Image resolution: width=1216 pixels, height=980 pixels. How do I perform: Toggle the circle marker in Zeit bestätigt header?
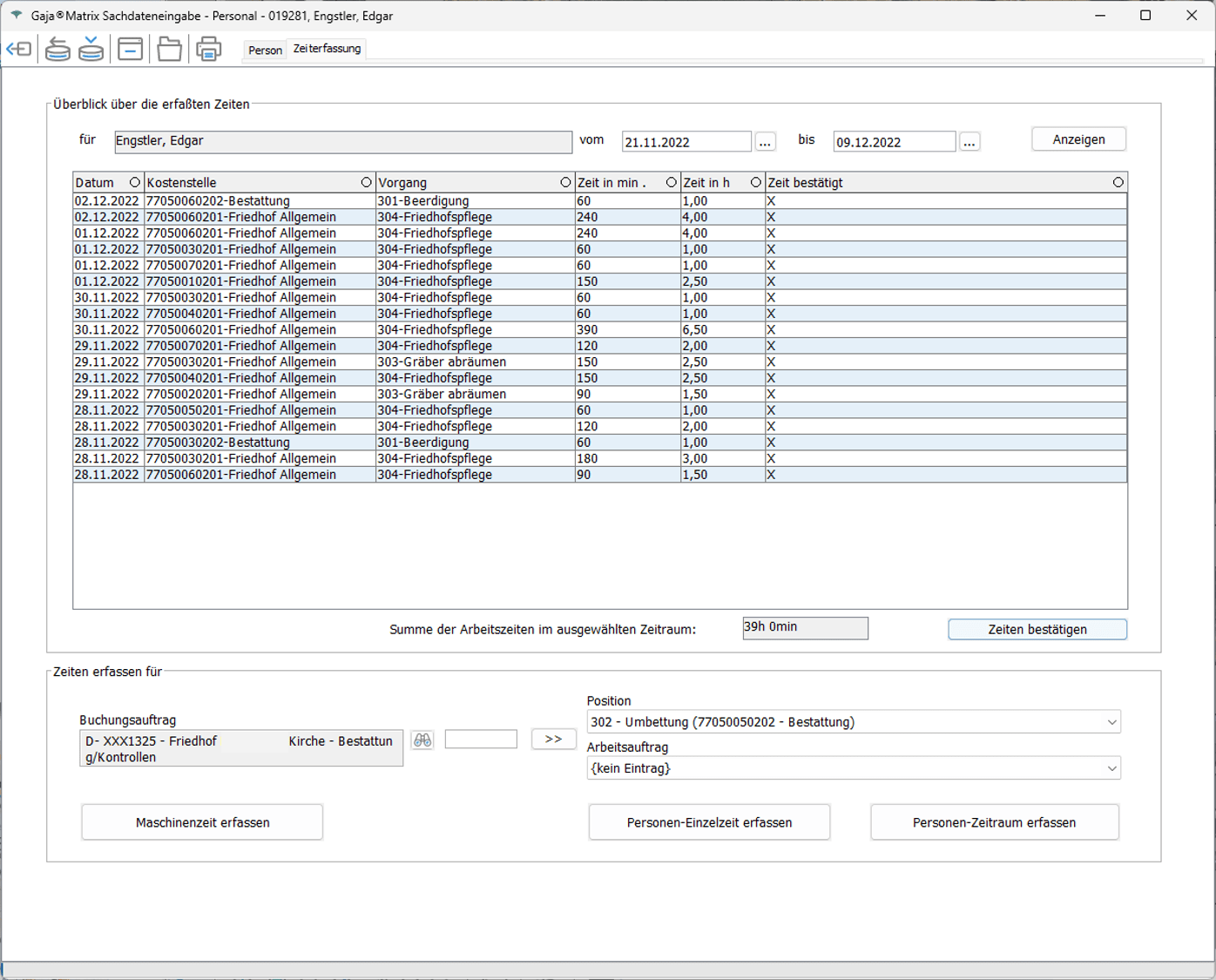click(x=1118, y=182)
